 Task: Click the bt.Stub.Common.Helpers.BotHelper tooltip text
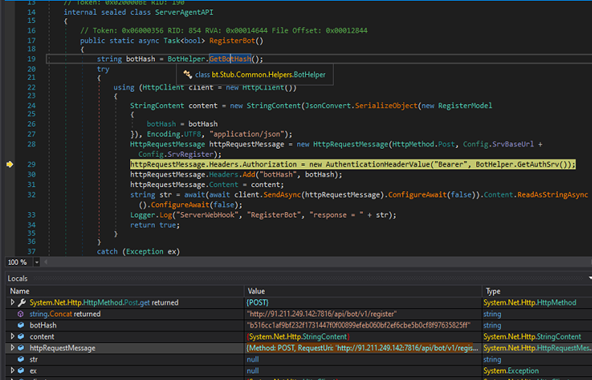[x=268, y=75]
